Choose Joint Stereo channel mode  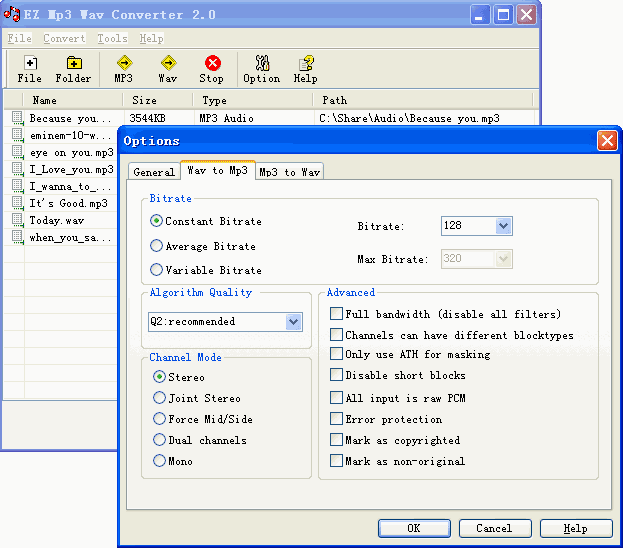160,398
